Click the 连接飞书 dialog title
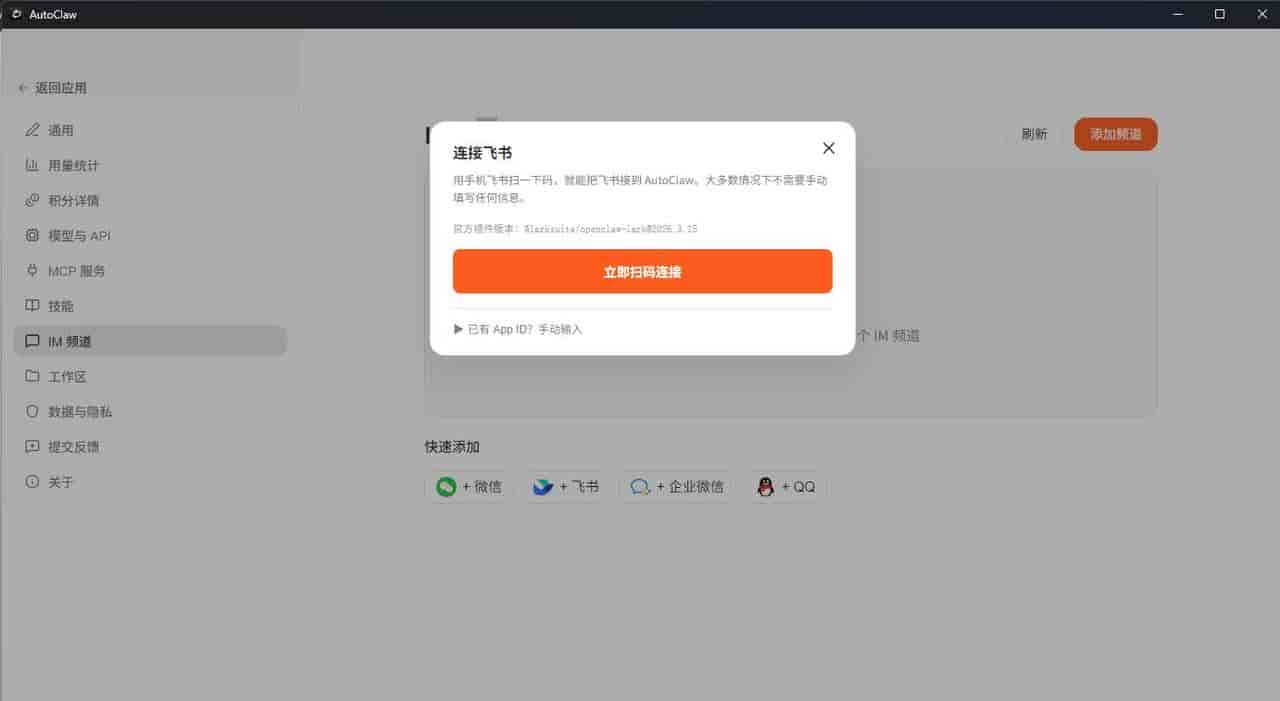The image size is (1280, 701). (482, 153)
